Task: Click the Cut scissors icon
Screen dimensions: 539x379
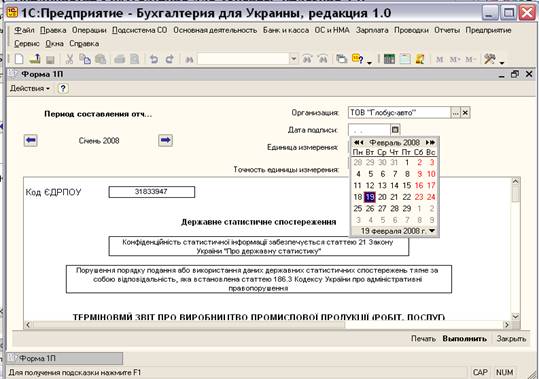Action: click(x=69, y=59)
